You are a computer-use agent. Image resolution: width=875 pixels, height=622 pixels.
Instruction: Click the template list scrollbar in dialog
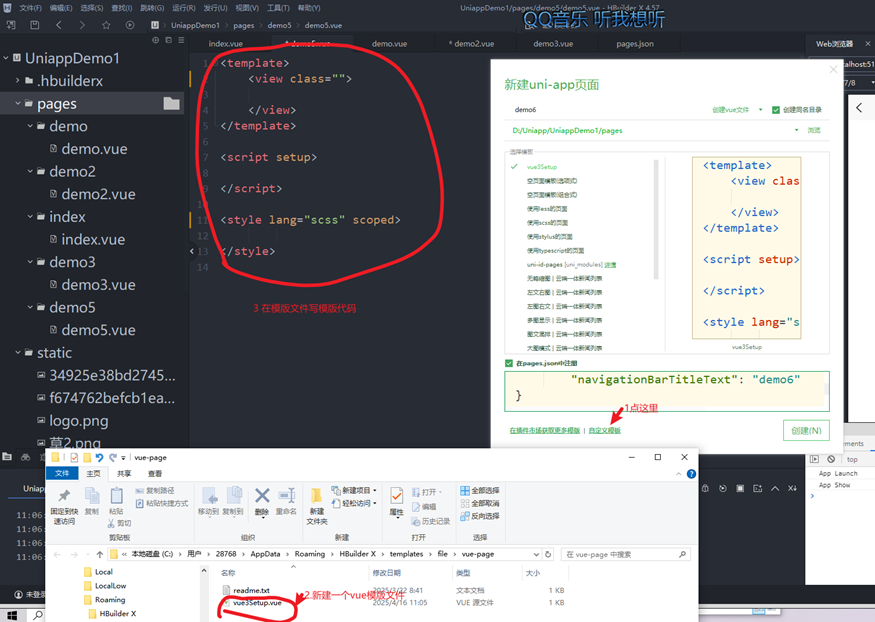pyautogui.click(x=656, y=219)
